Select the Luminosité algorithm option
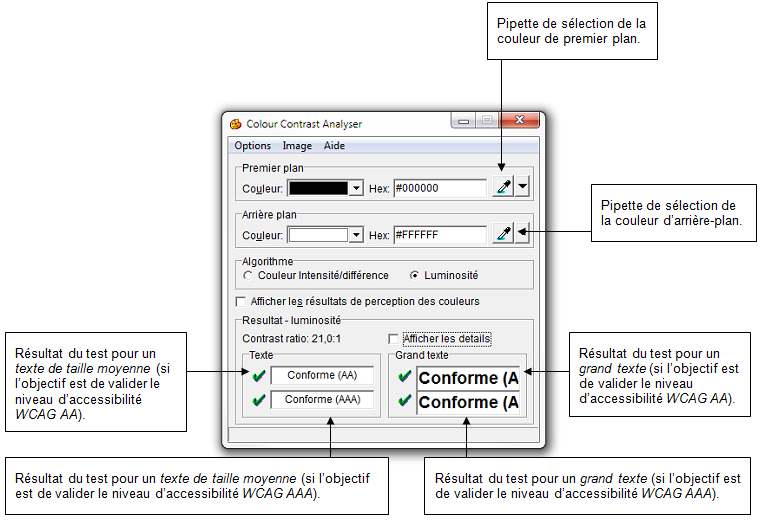 [x=415, y=275]
